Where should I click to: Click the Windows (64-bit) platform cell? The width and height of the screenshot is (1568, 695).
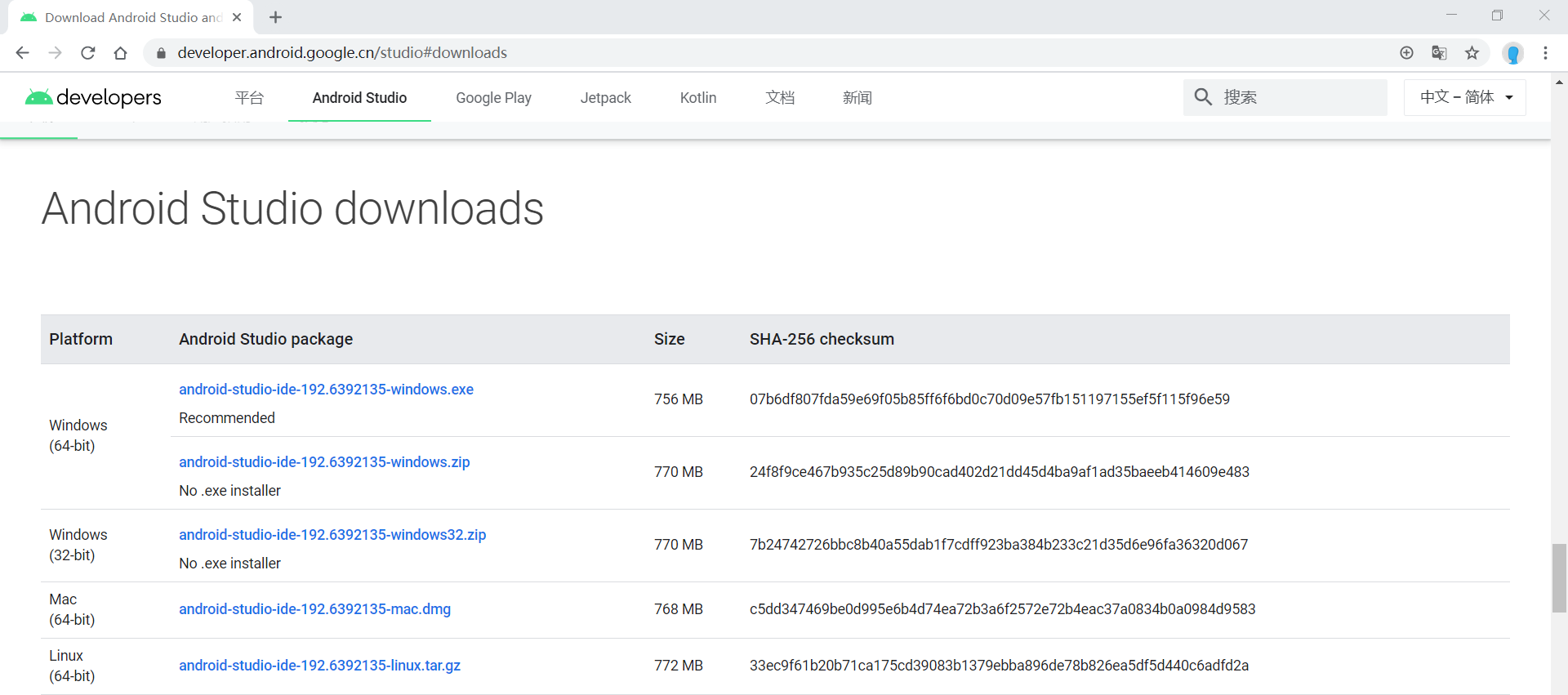coord(78,435)
